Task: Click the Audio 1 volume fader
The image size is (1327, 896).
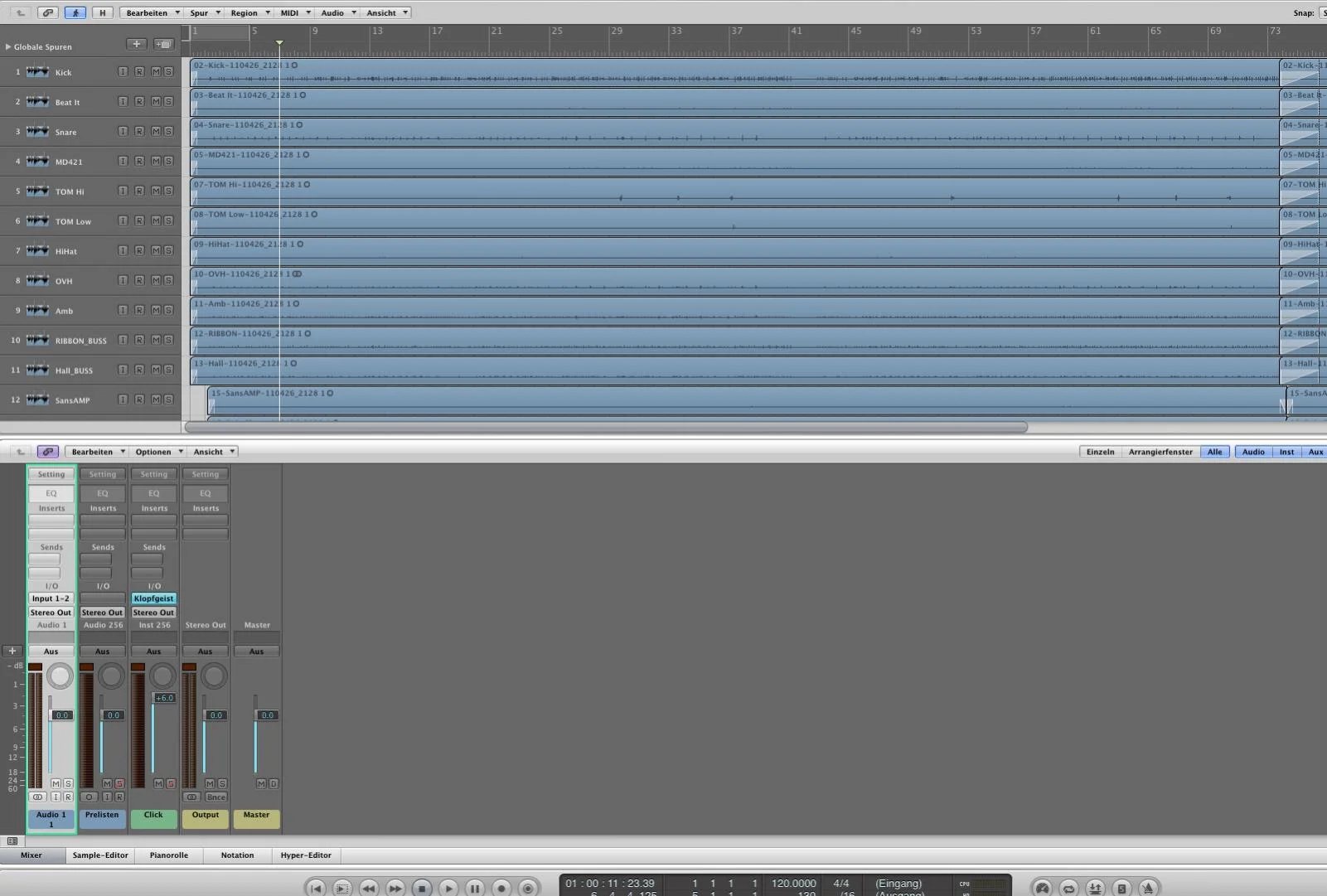Action: click(61, 715)
